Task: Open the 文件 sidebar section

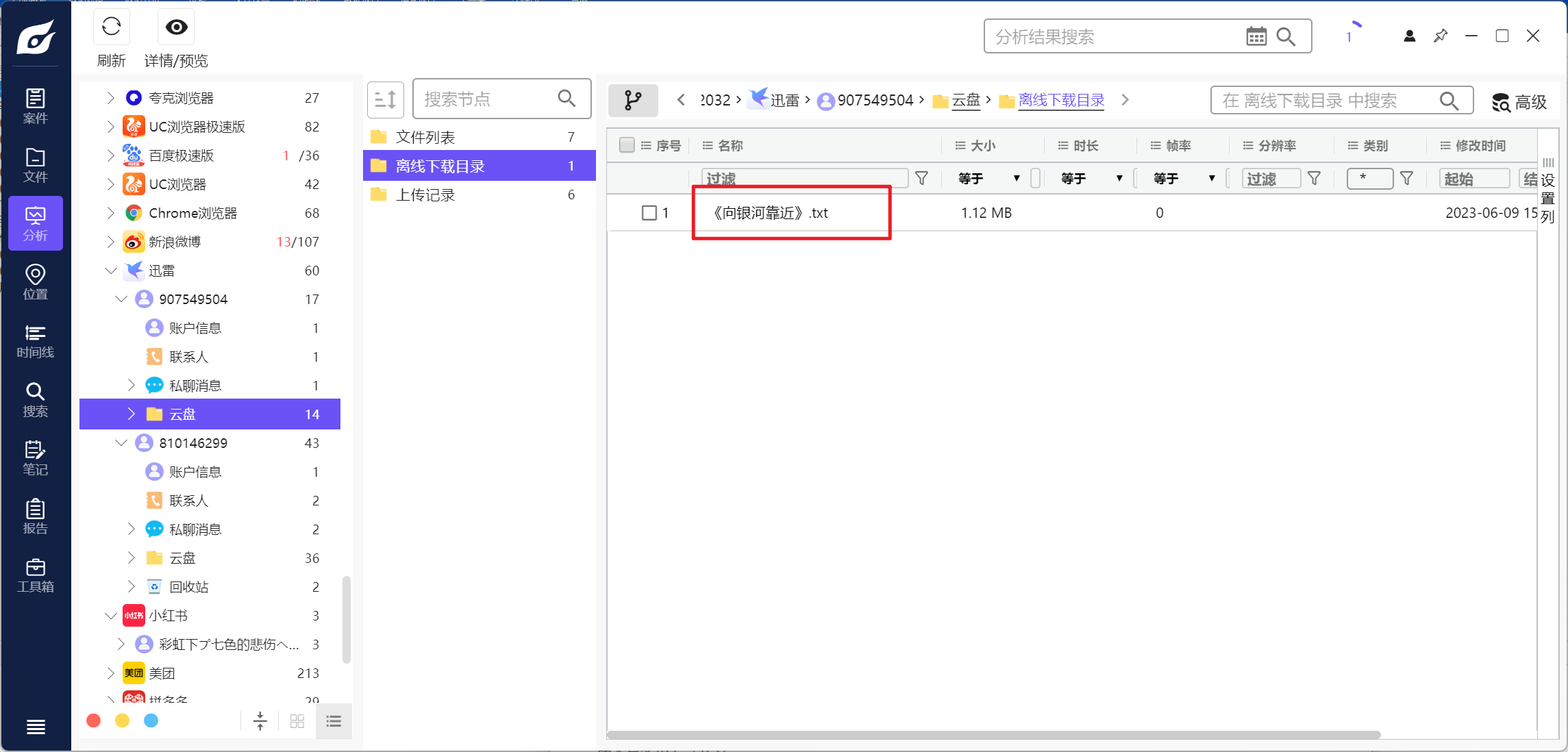Action: (35, 165)
